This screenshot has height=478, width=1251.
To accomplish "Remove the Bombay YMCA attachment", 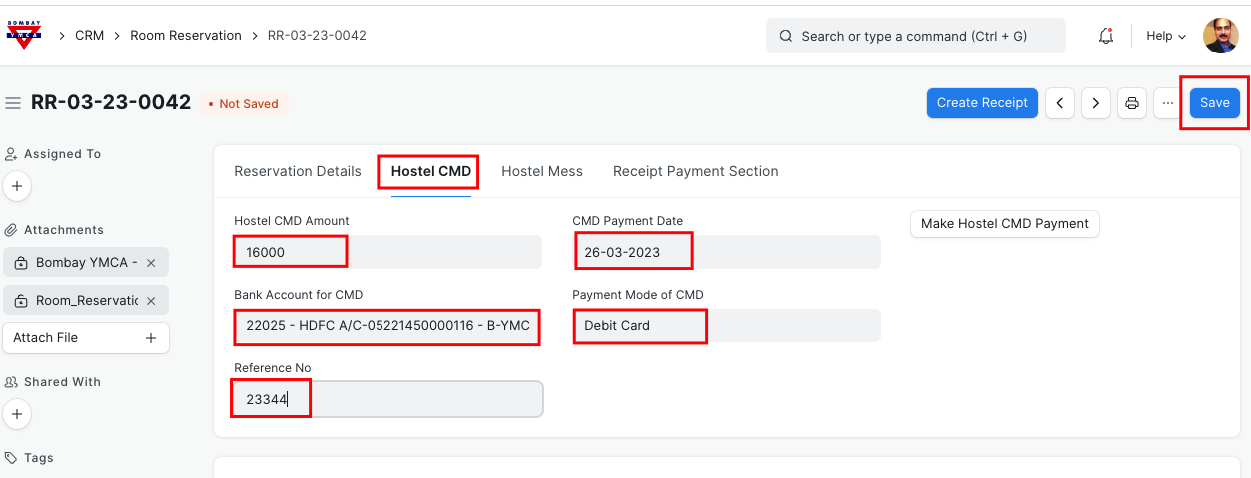I will pos(151,263).
